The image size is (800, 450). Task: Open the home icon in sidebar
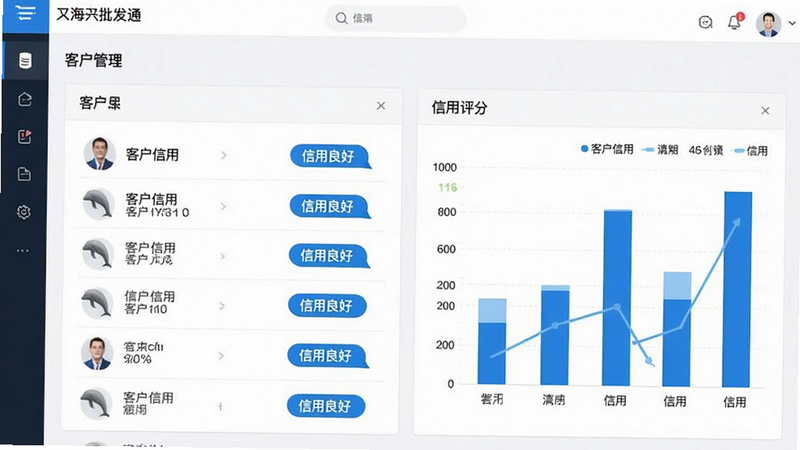pos(24,99)
